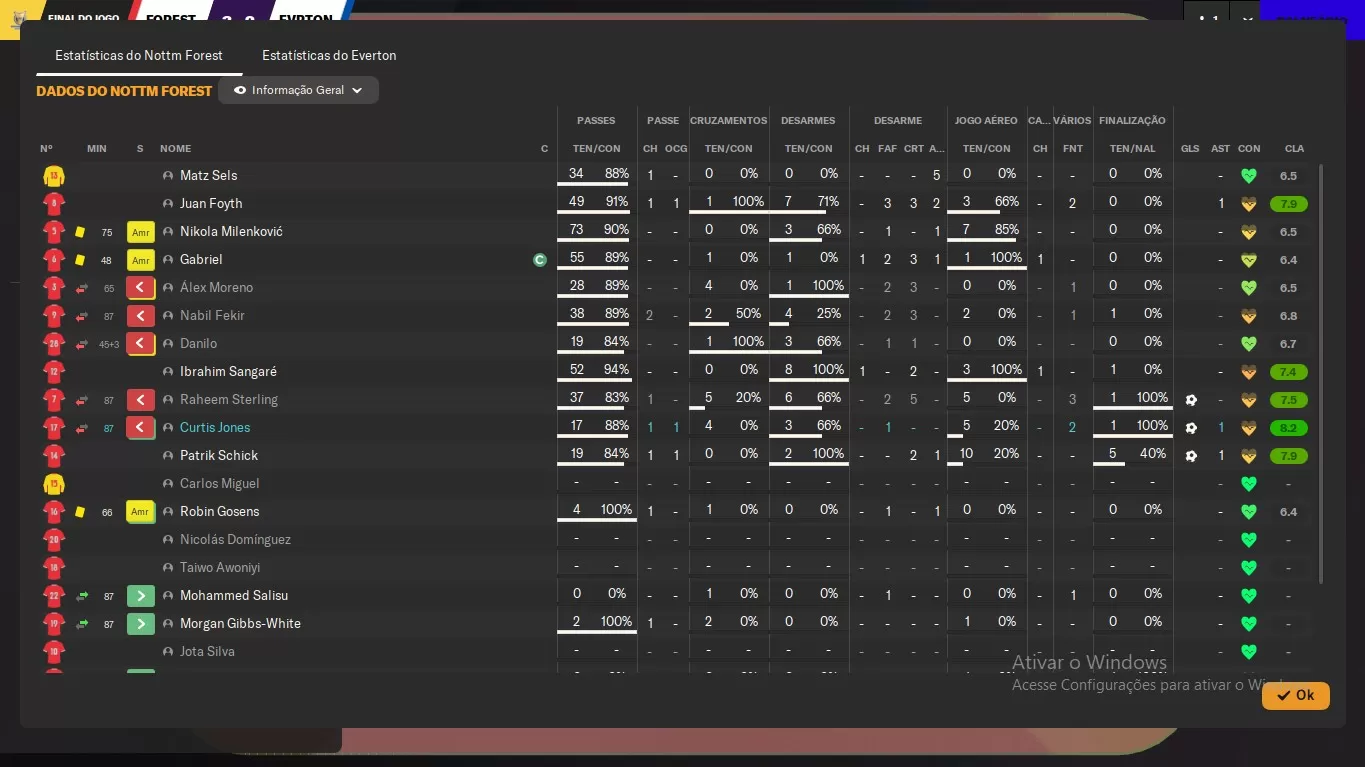Click Carlos Miguel yellow keeper shirt icon

(x=53, y=484)
